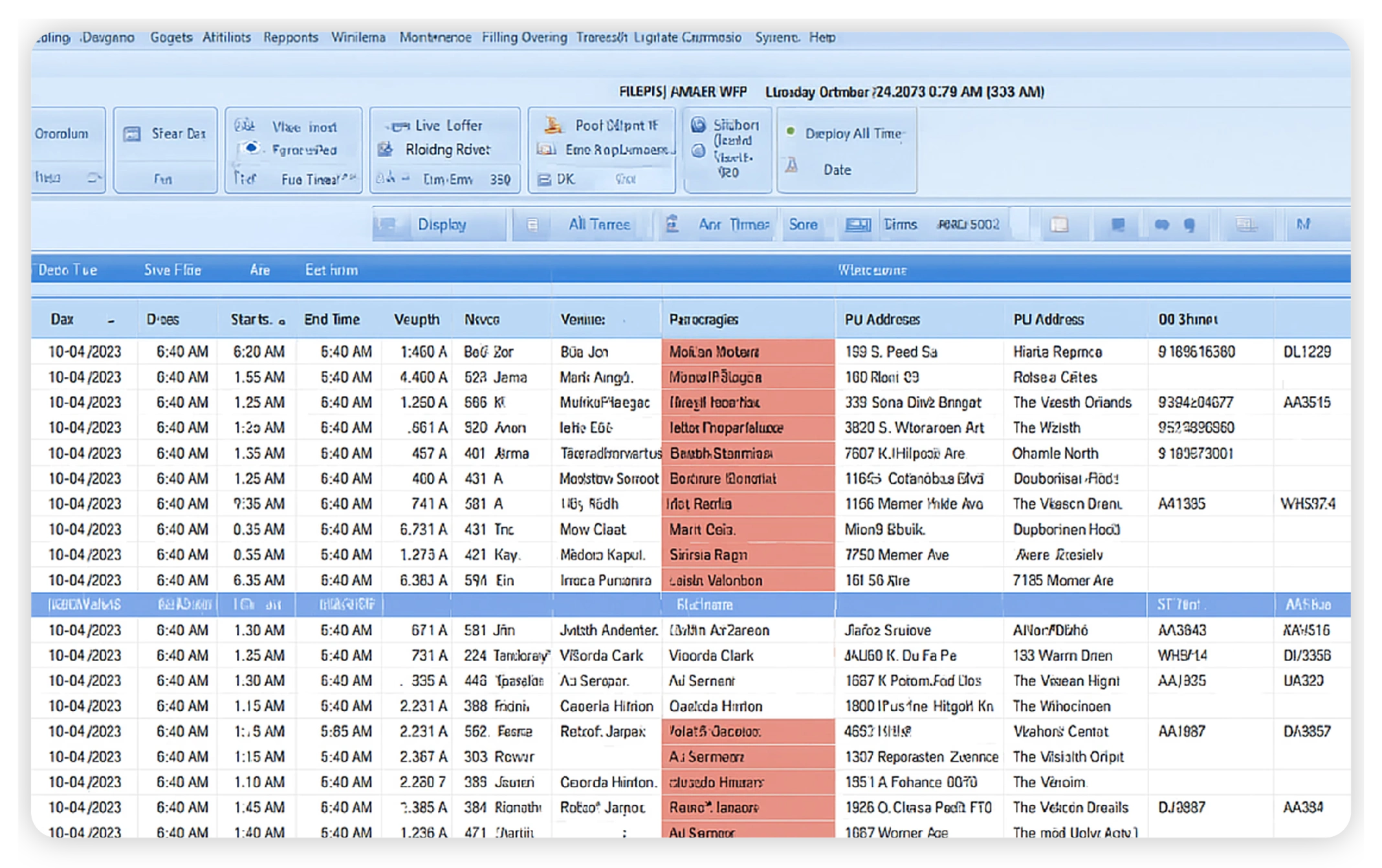Click the monitor icon next to Dirms

858,224
